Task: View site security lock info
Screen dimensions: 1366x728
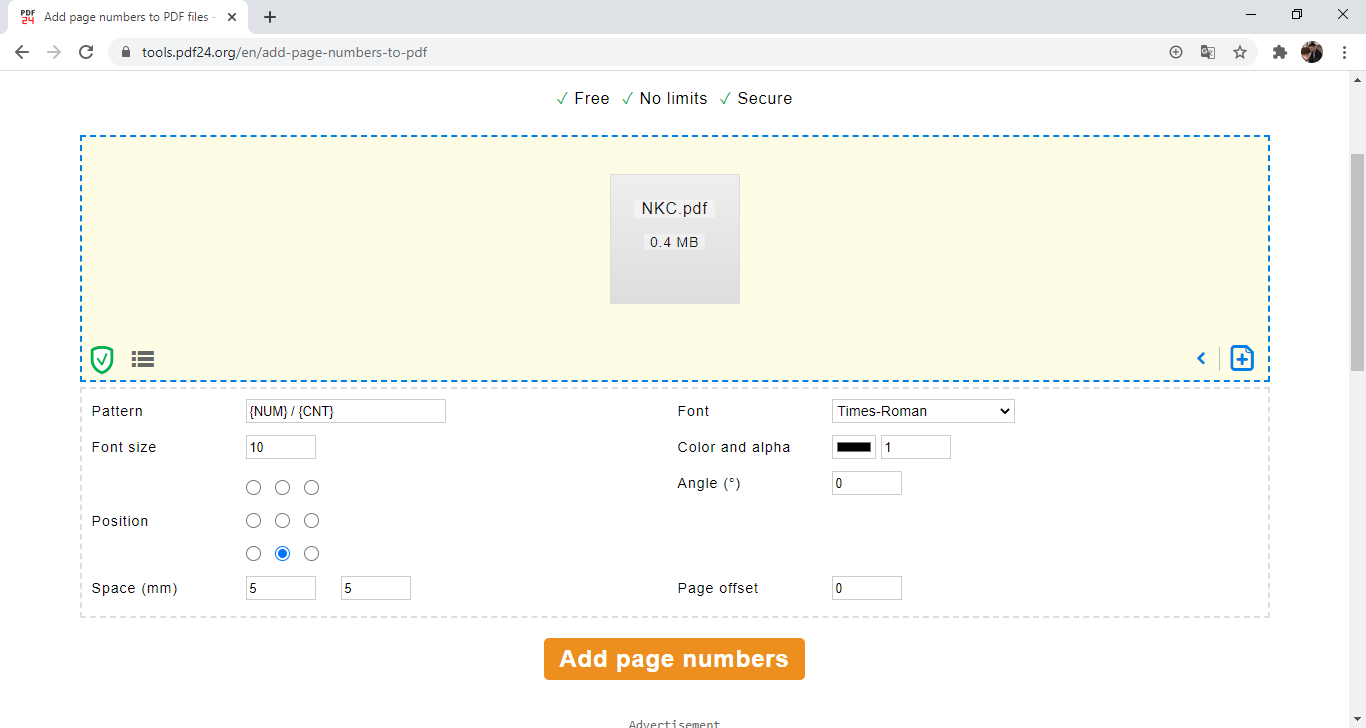Action: click(x=126, y=52)
